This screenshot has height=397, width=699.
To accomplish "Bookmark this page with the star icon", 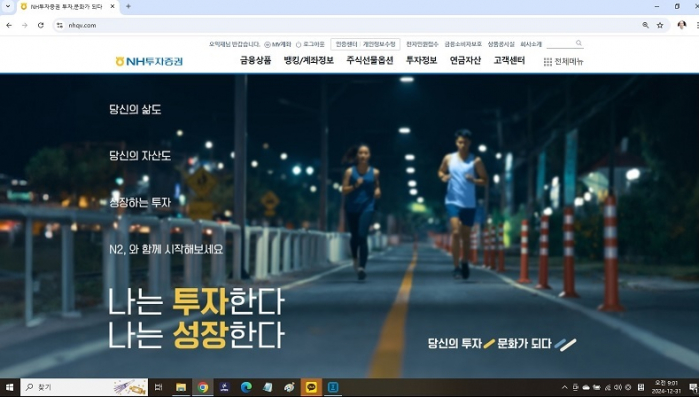I will 660,25.
